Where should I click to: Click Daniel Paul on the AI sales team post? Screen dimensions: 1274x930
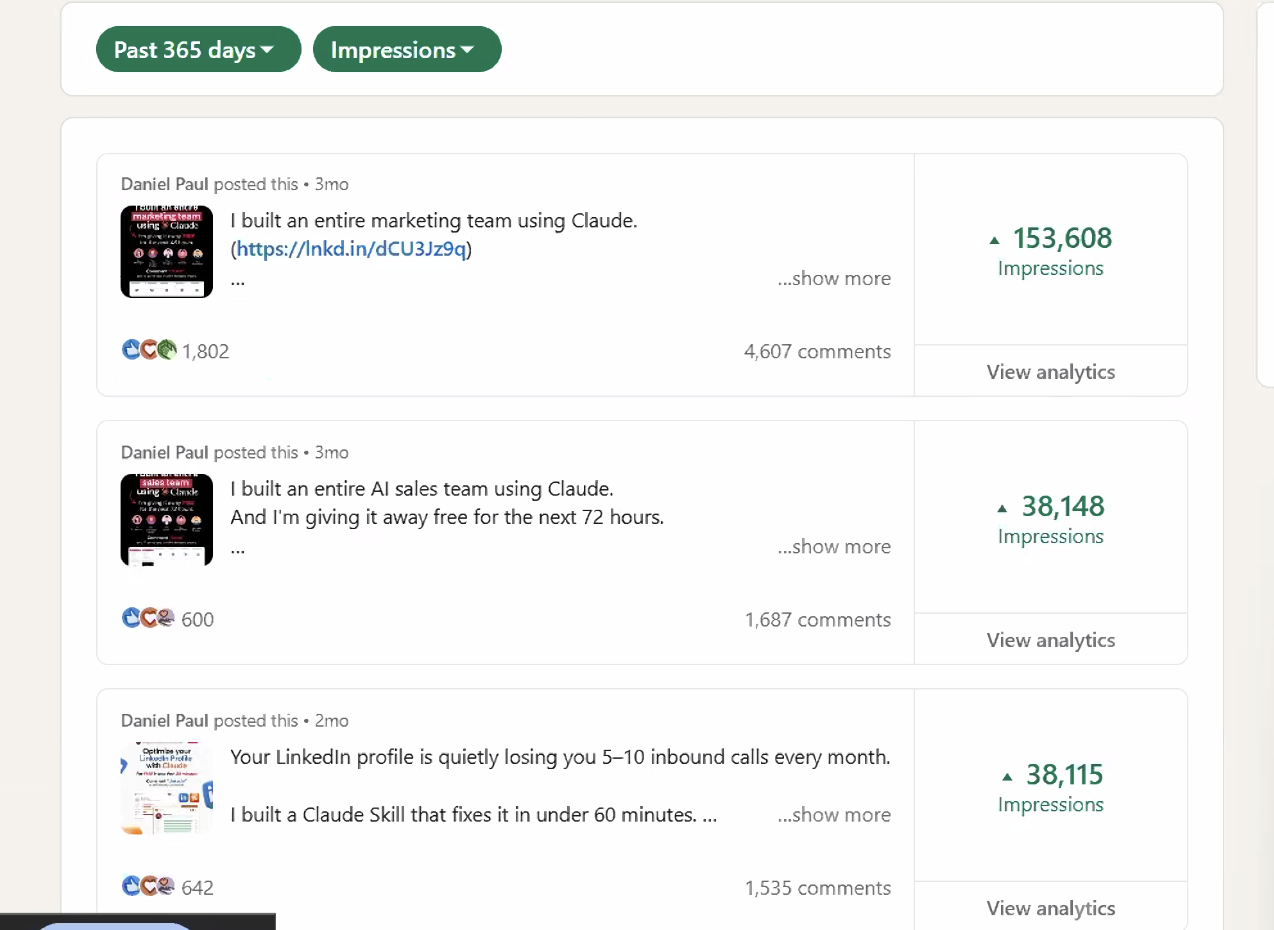point(165,452)
